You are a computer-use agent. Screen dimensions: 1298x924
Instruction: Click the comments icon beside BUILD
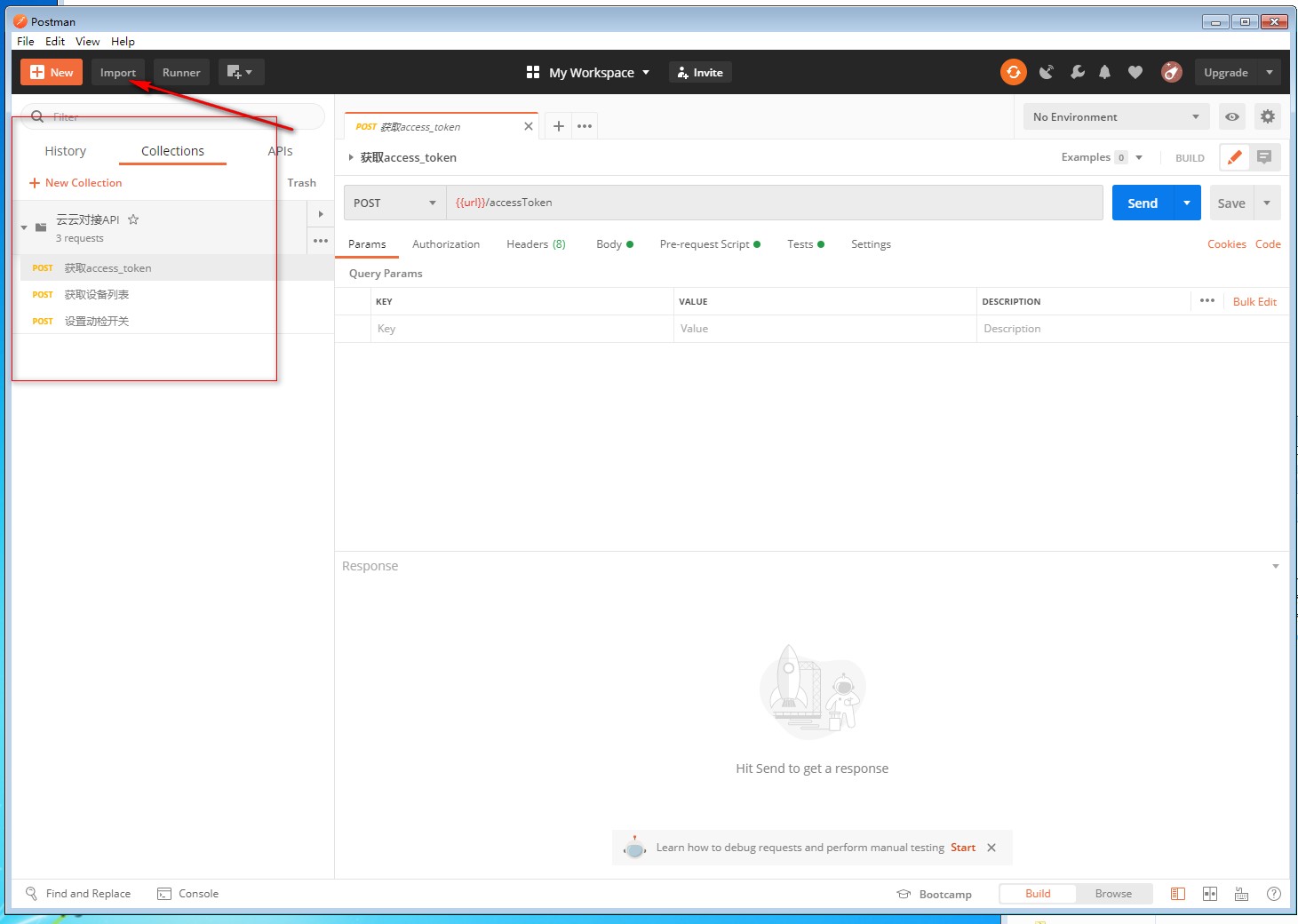[x=1264, y=157]
